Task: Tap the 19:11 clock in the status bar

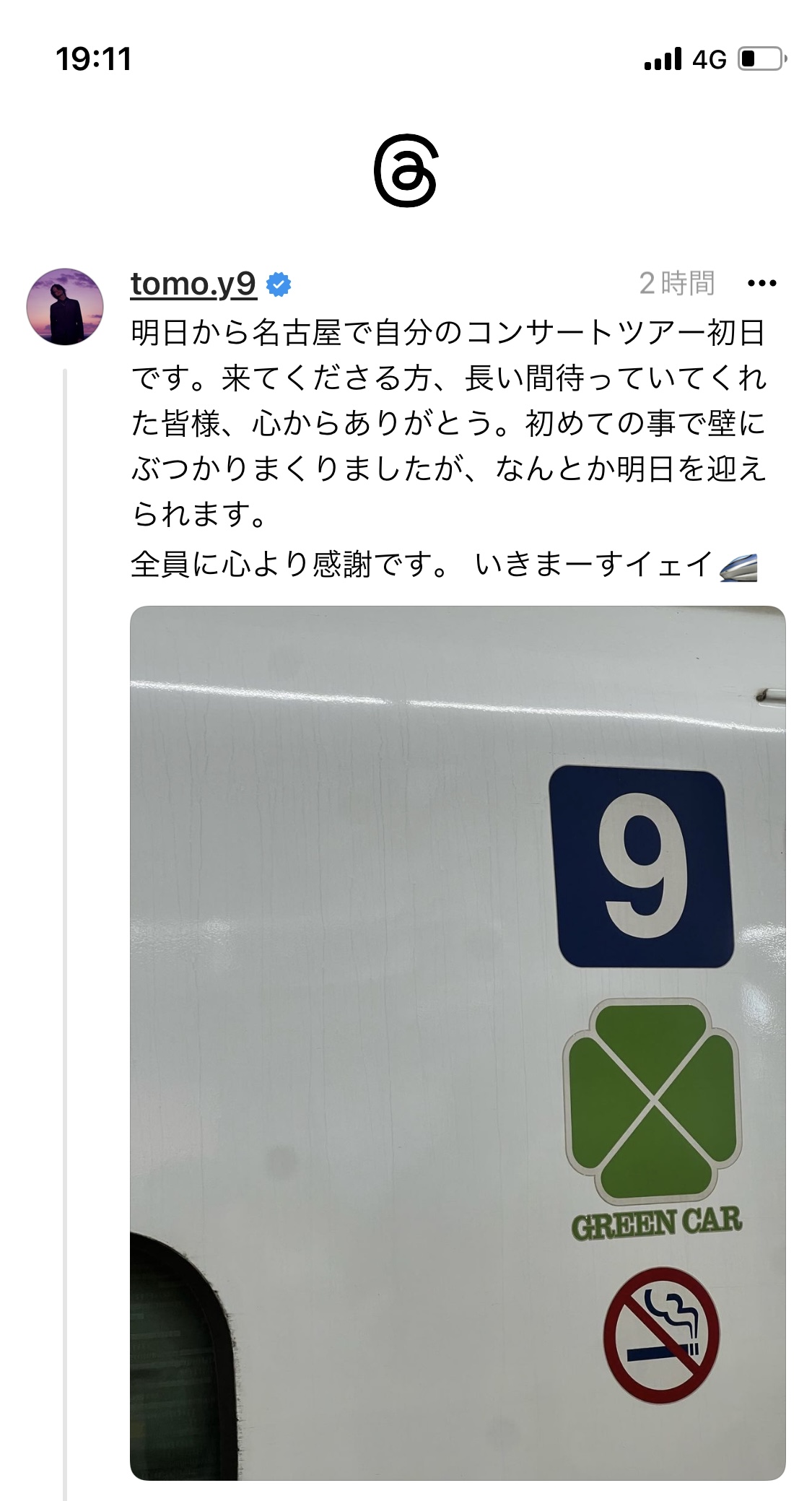Action: point(94,59)
